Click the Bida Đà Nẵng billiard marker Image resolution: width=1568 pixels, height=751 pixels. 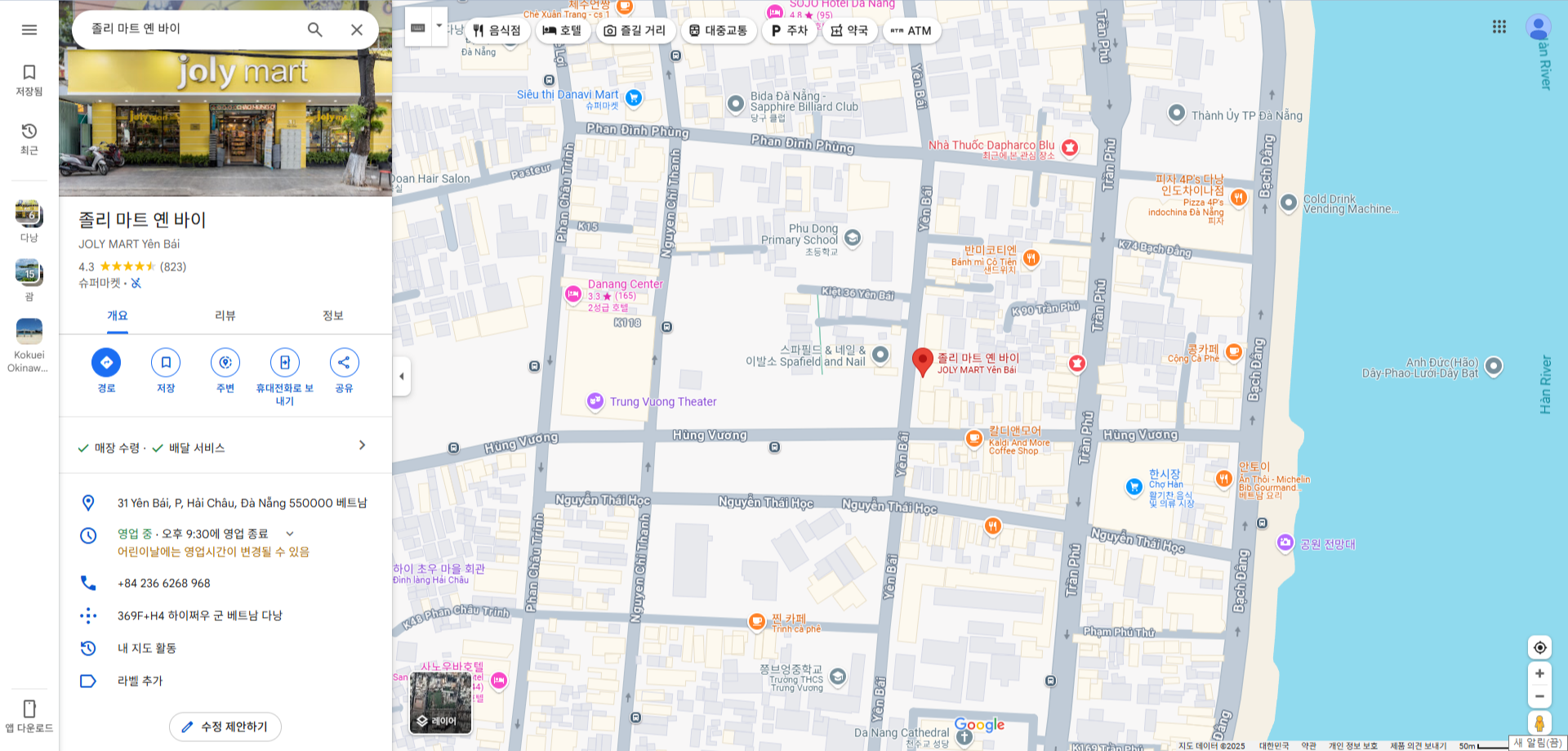pos(736,104)
